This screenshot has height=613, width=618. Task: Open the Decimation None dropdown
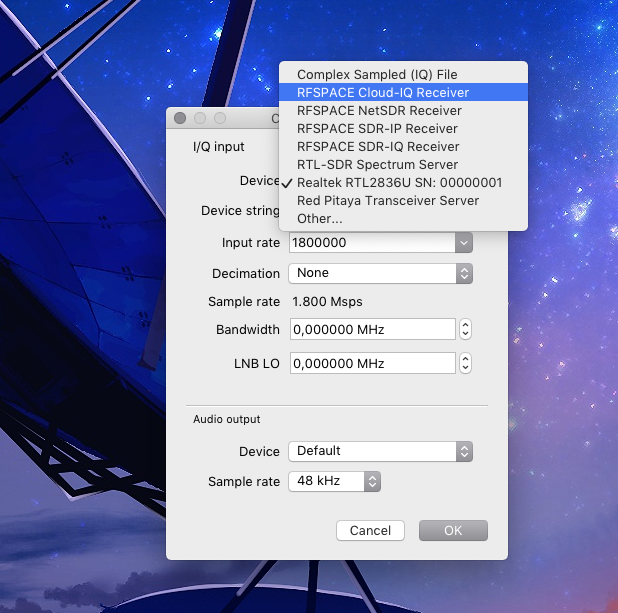tap(380, 273)
